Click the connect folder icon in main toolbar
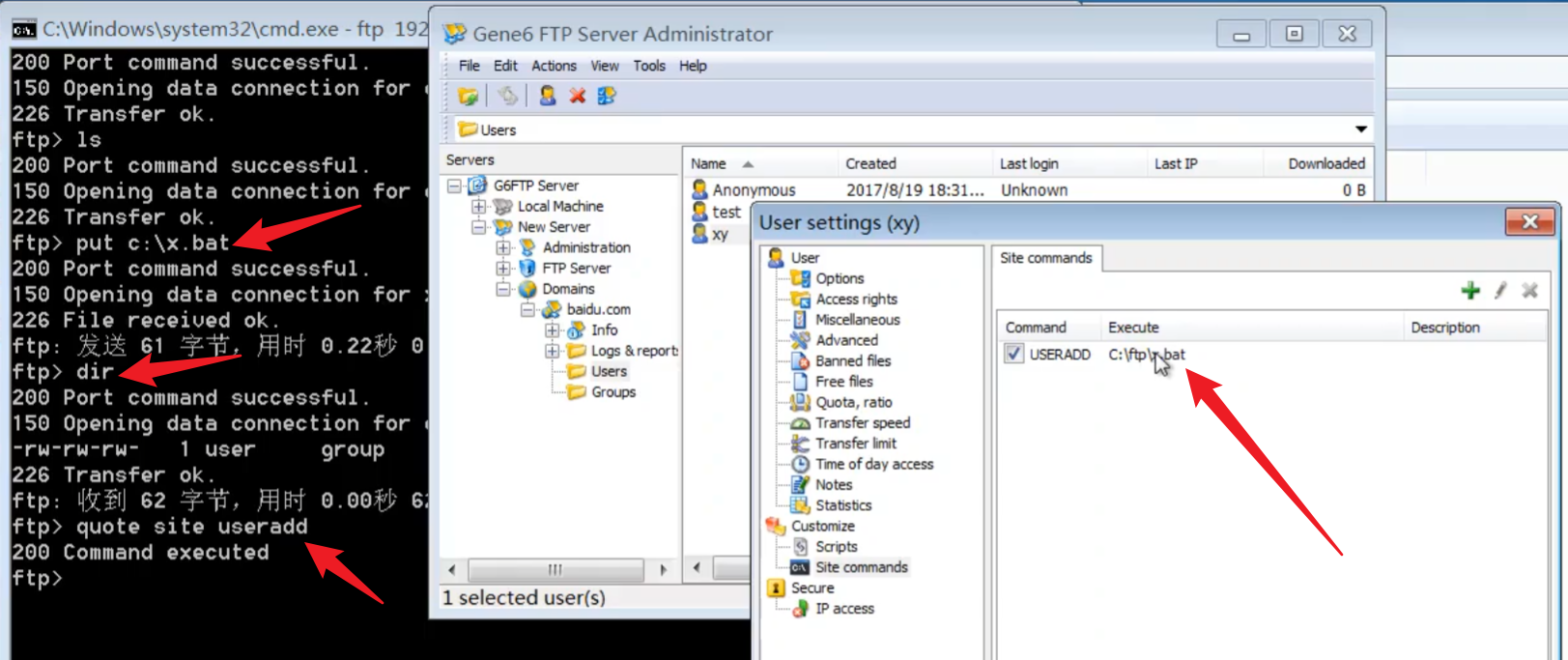The image size is (1568, 660). coord(469,96)
